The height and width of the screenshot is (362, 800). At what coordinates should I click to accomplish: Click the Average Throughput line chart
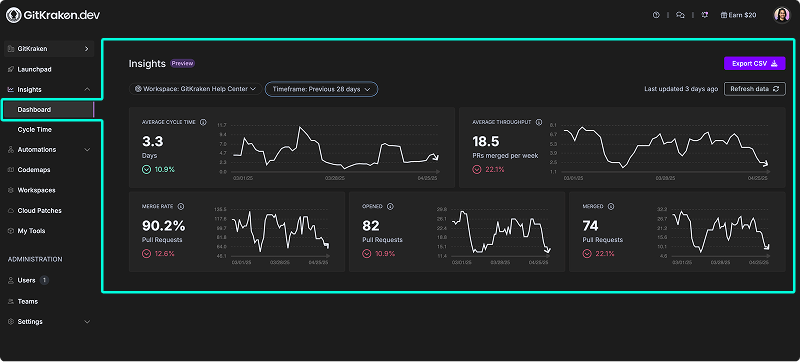[x=661, y=151]
